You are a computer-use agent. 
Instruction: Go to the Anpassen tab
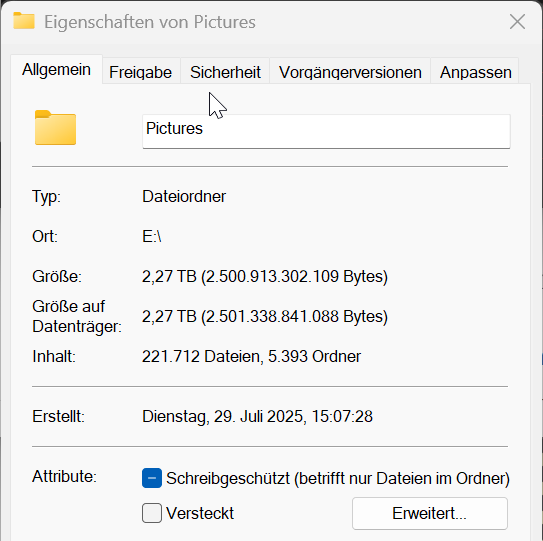tap(475, 72)
